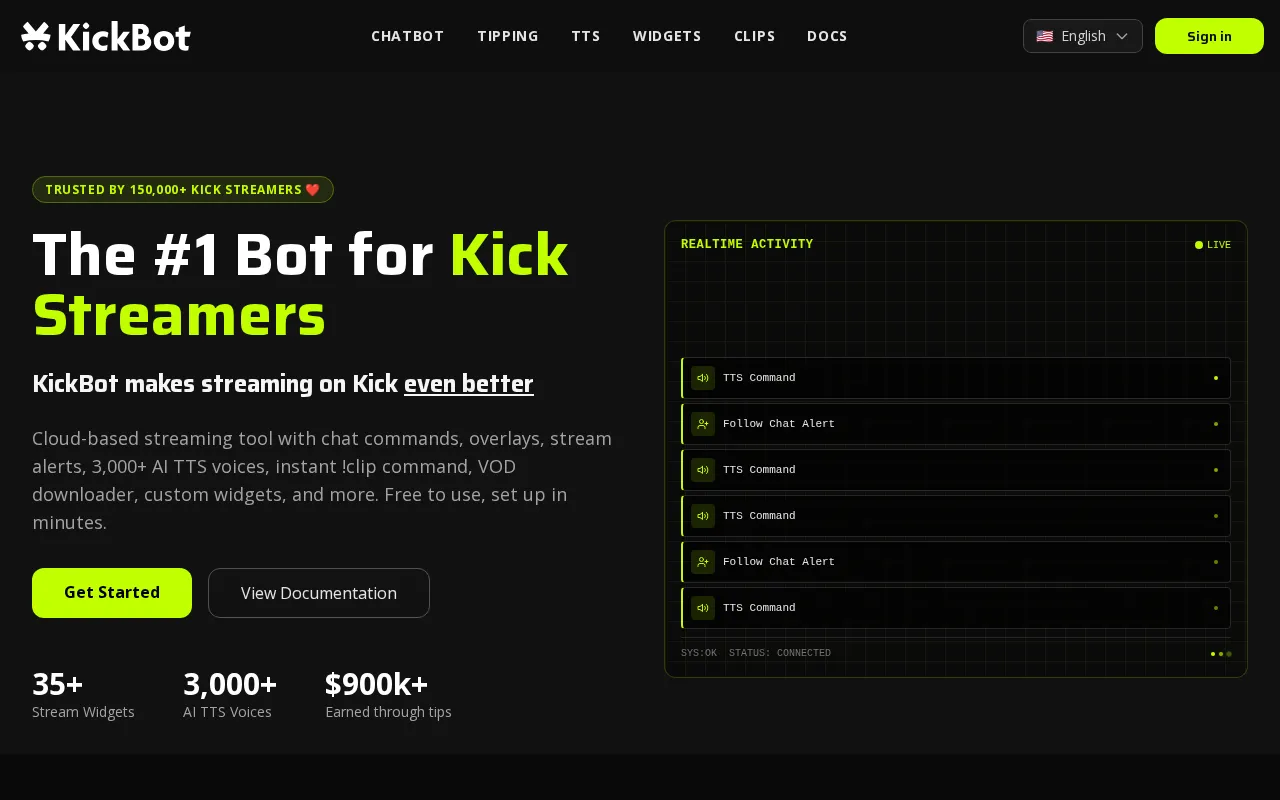Go to the TIPPING nav item
Viewport: 1280px width, 800px height.
pyautogui.click(x=508, y=36)
